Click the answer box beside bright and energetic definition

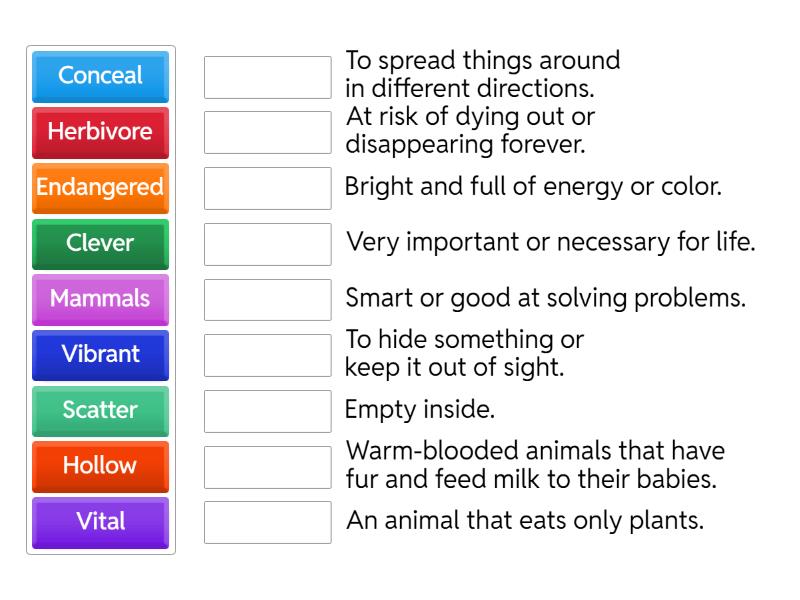click(267, 187)
